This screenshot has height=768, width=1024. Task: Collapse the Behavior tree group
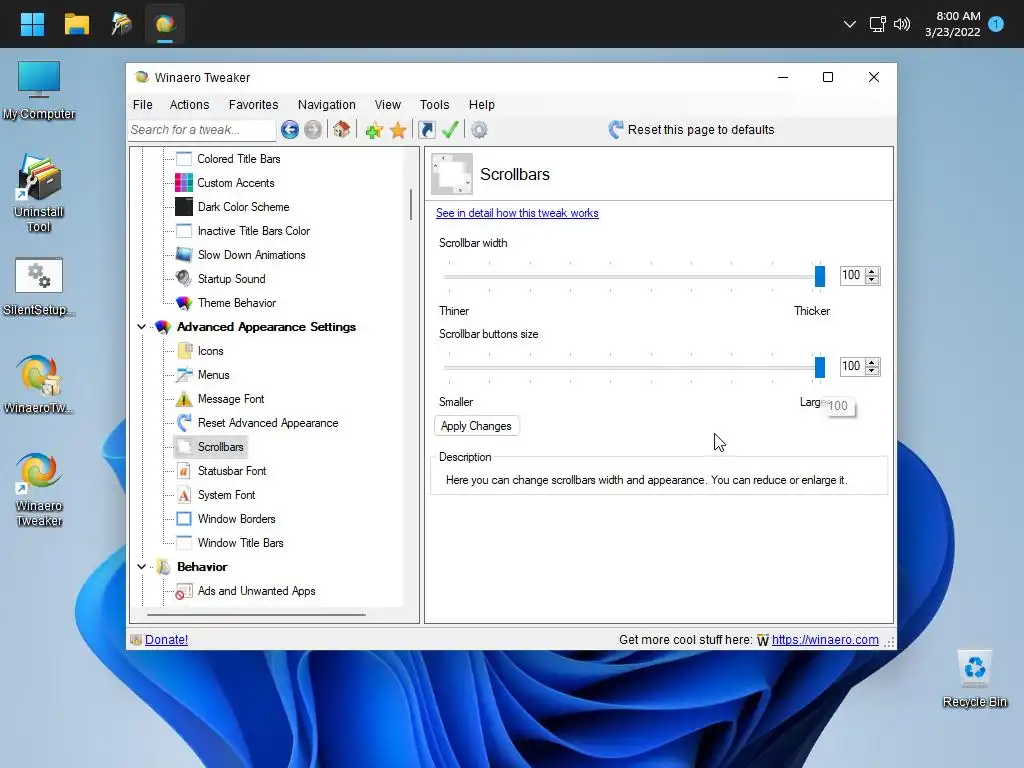141,567
